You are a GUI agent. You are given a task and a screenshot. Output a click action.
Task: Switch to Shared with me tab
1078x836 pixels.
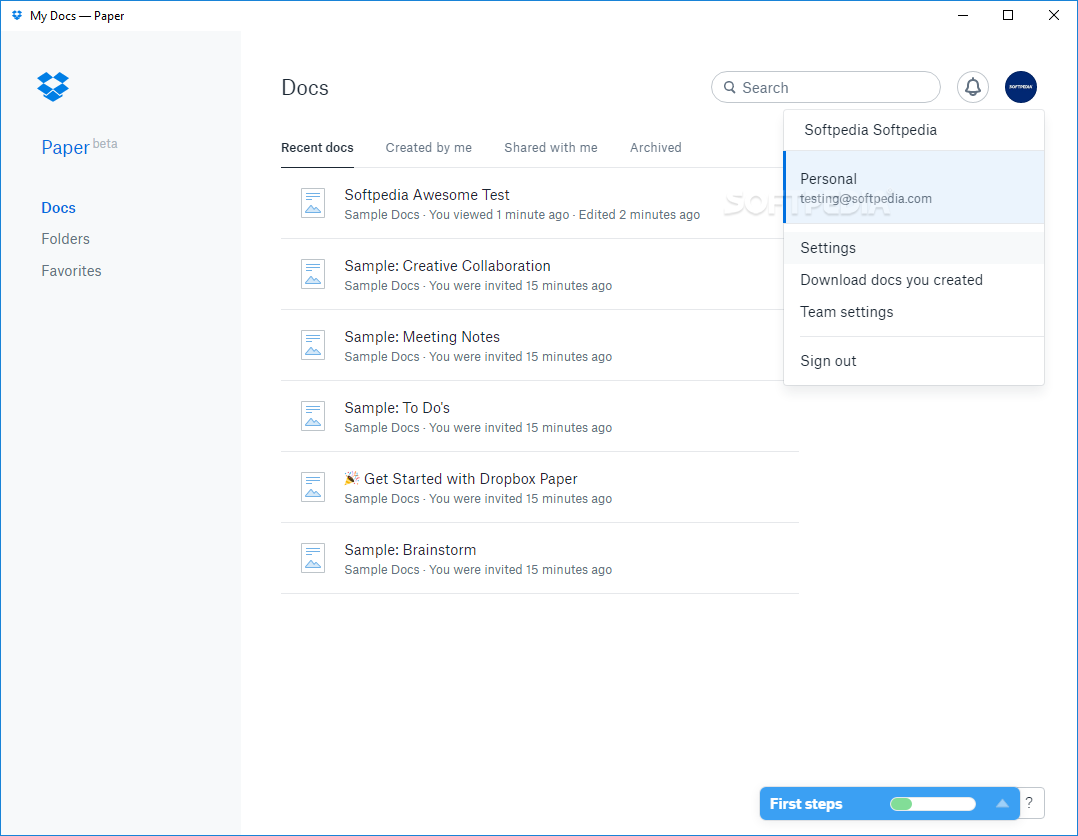[551, 148]
